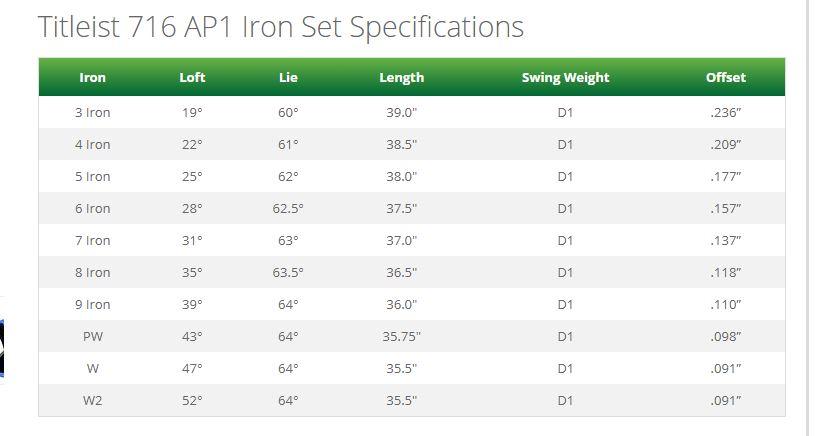Click the Length column header
This screenshot has height=436, width=819.
pyautogui.click(x=401, y=77)
